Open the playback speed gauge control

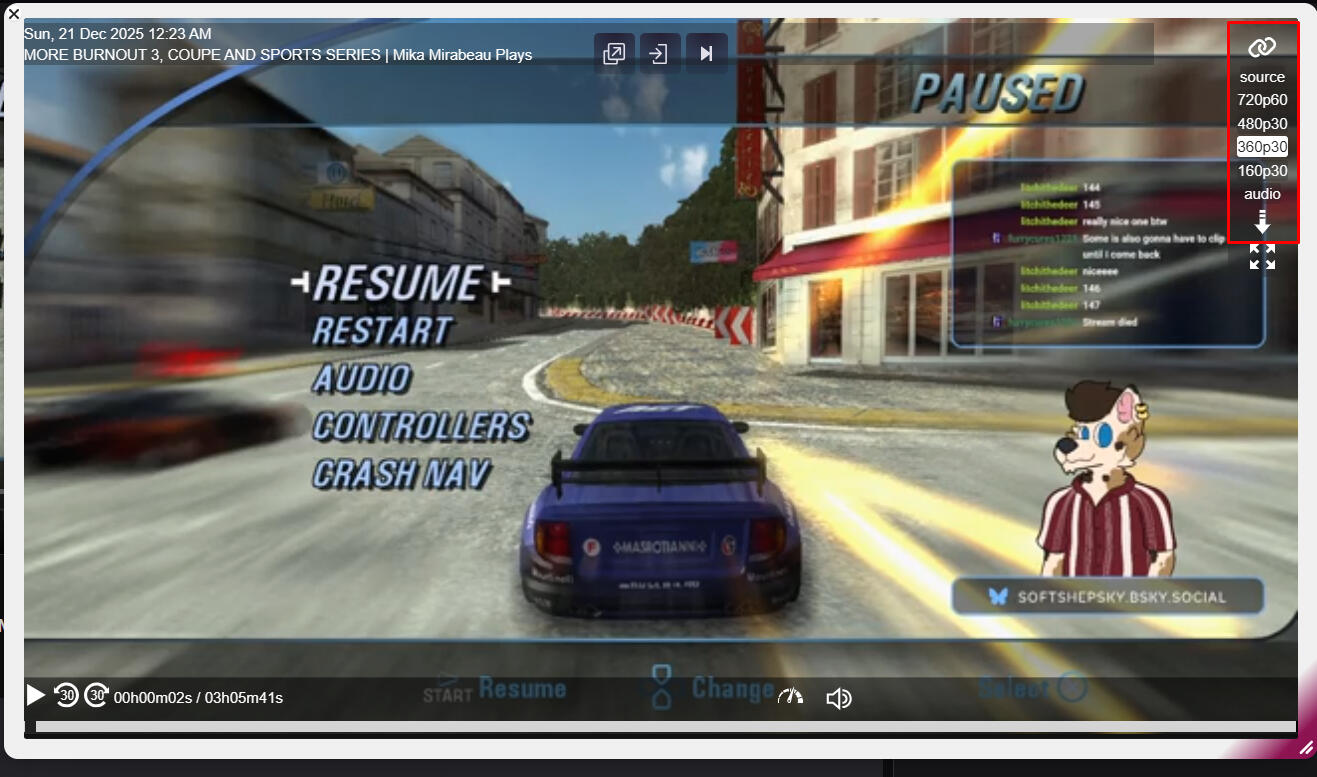(x=790, y=697)
